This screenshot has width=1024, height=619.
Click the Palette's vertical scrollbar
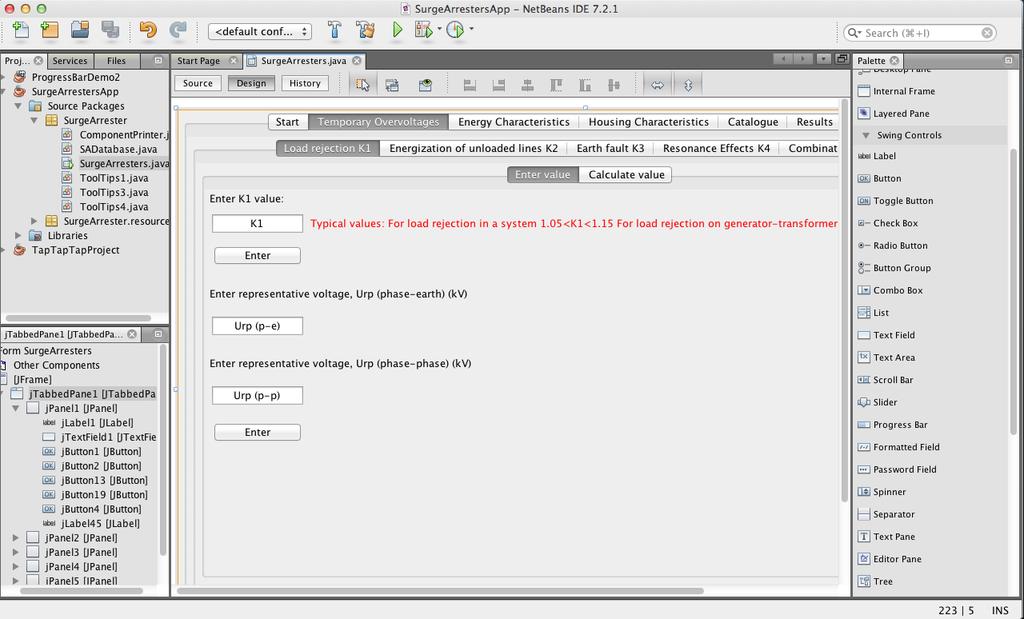[x=1014, y=292]
